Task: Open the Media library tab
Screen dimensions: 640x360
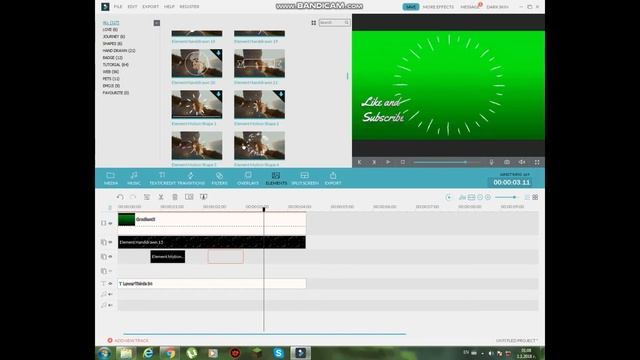Action: [x=111, y=178]
